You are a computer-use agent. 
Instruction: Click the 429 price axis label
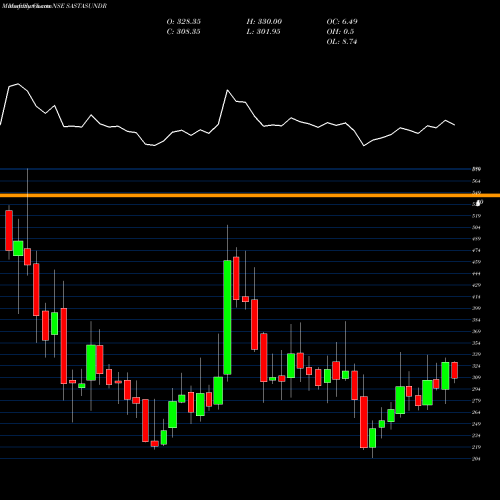476,285
